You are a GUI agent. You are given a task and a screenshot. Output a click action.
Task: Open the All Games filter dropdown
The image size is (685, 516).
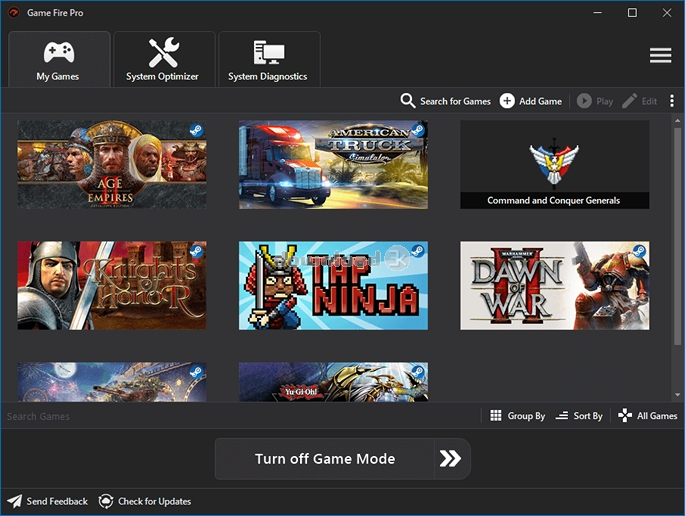[x=647, y=416]
